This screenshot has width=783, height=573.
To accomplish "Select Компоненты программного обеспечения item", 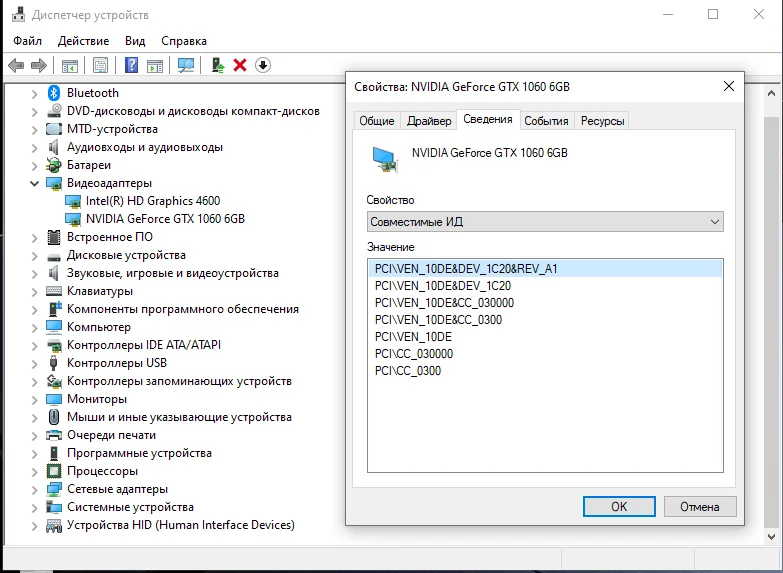I will point(183,309).
